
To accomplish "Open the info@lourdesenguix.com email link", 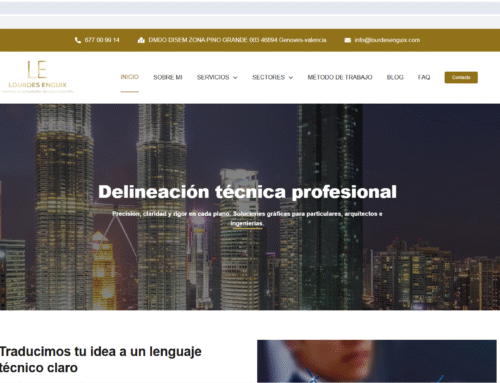I will coord(387,40).
